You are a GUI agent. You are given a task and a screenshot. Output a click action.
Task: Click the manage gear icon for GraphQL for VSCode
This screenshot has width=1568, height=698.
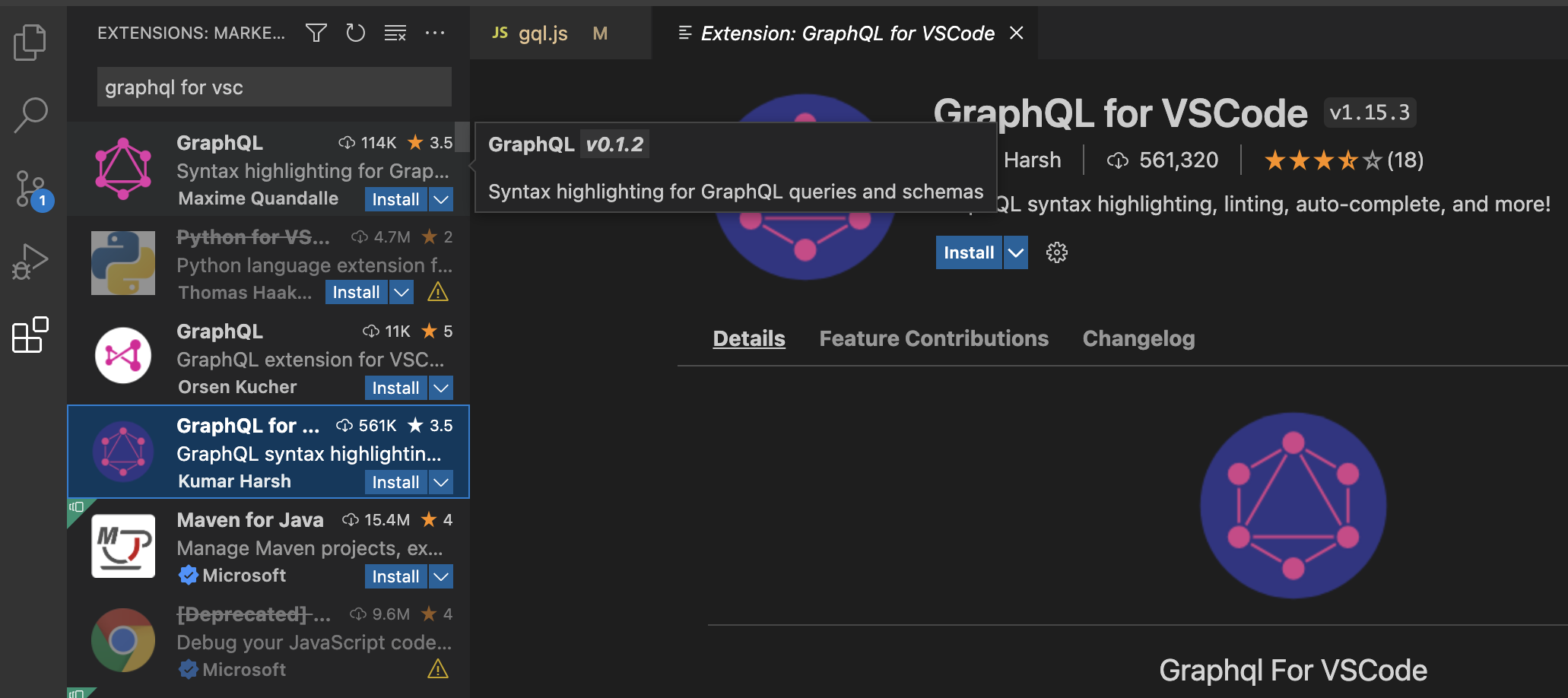pyautogui.click(x=1057, y=252)
